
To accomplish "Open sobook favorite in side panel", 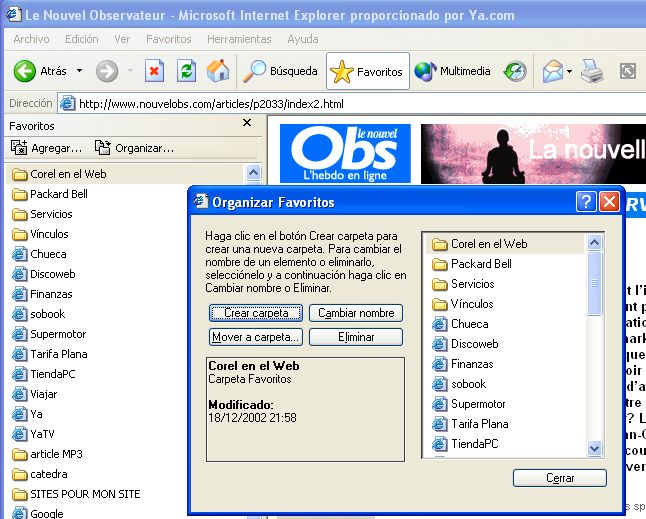I will (38, 314).
